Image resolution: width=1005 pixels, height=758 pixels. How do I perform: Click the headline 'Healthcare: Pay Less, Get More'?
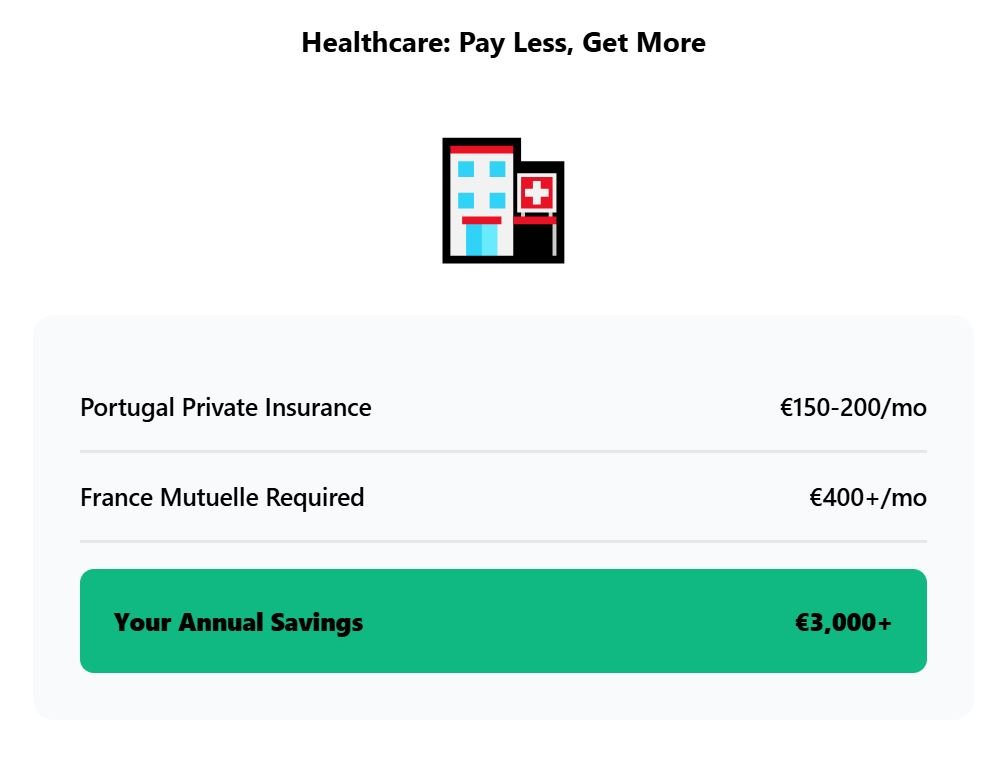(x=503, y=43)
